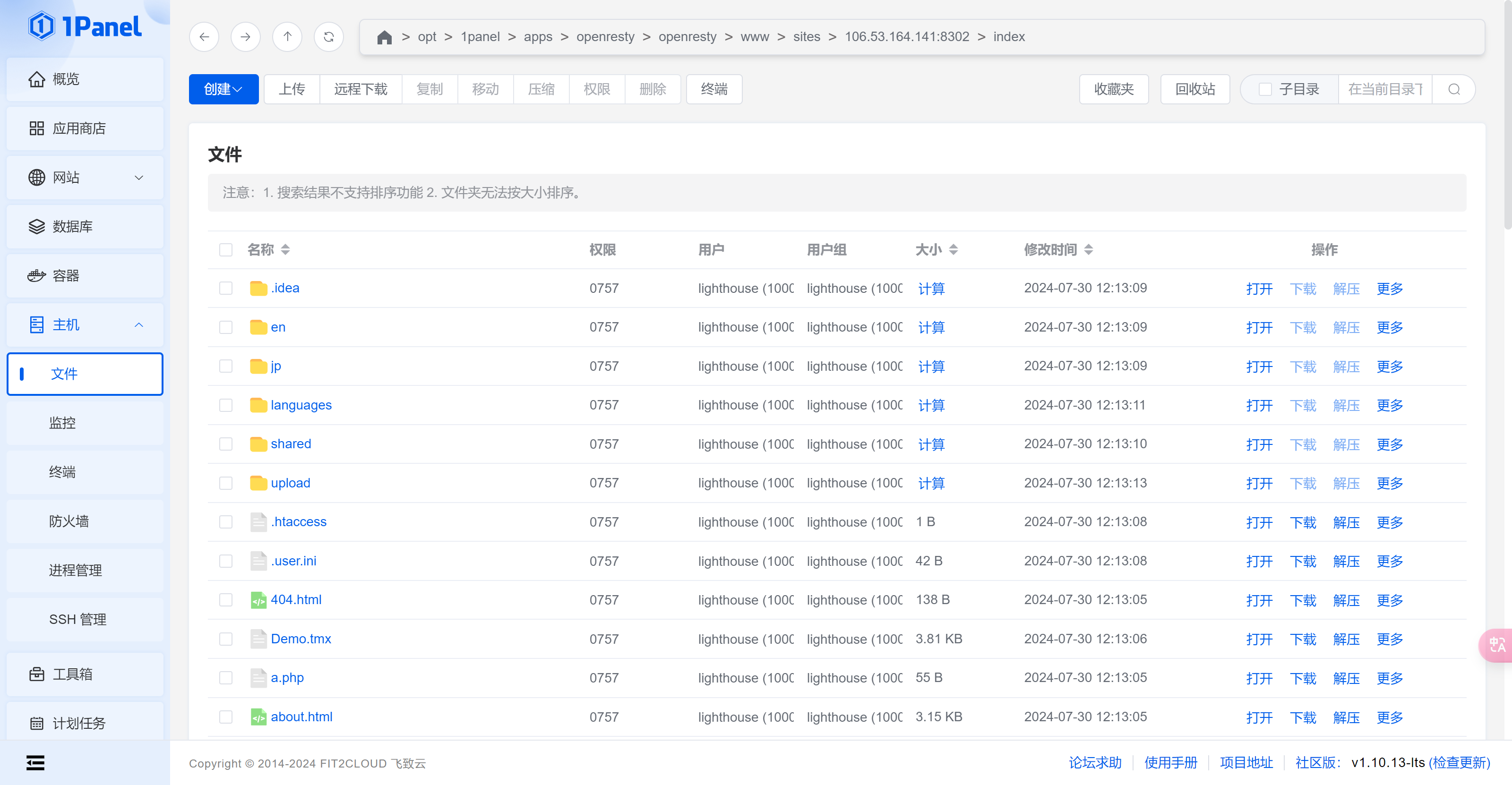Expand the 网站 website menu
Viewport: 1512px width, 785px height.
coord(85,178)
